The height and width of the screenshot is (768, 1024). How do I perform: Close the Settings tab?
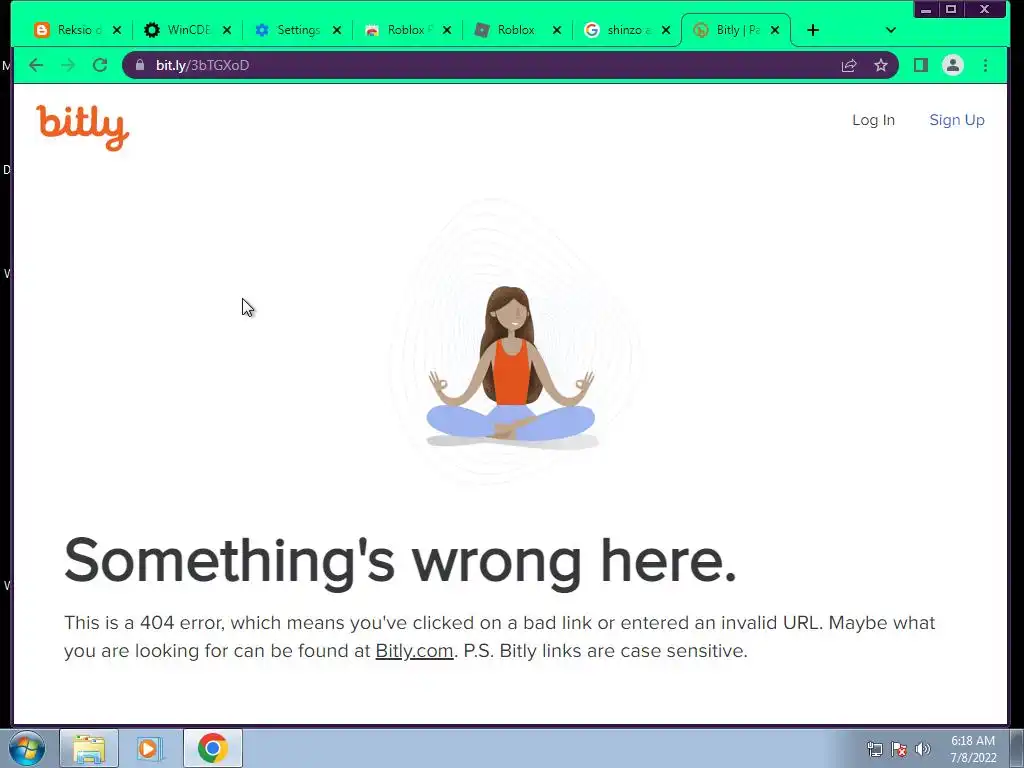(337, 30)
